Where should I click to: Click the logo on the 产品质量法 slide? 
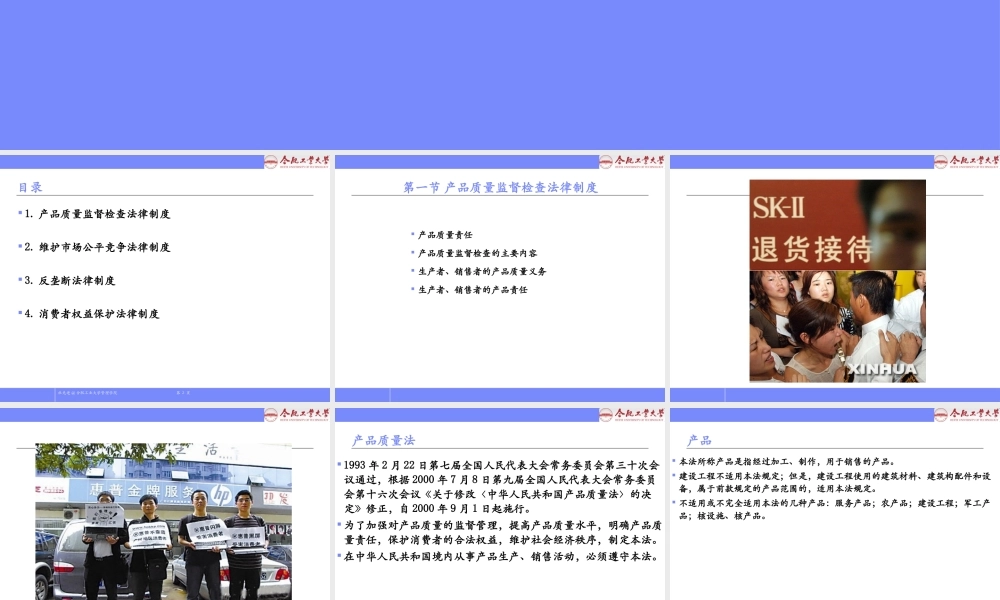pyautogui.click(x=631, y=414)
